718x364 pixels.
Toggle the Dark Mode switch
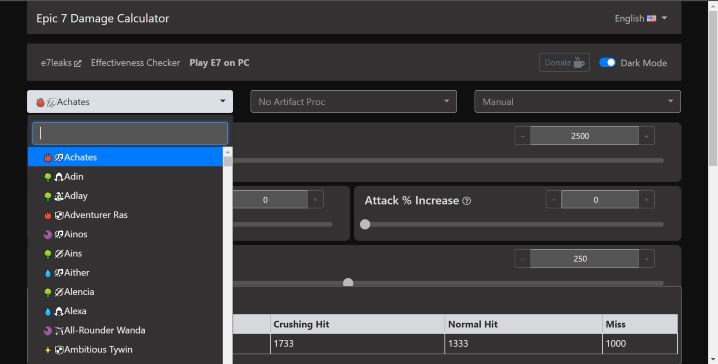point(607,63)
